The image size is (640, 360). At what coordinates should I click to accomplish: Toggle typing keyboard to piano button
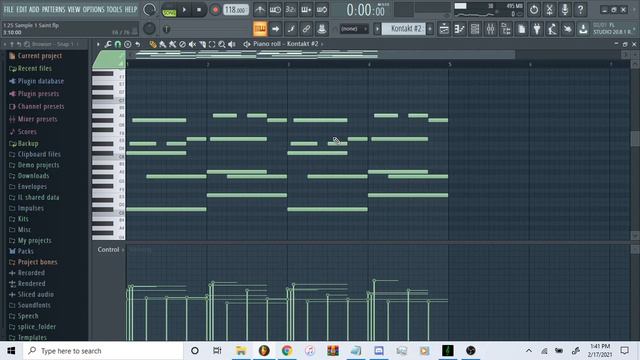pyautogui.click(x=260, y=29)
